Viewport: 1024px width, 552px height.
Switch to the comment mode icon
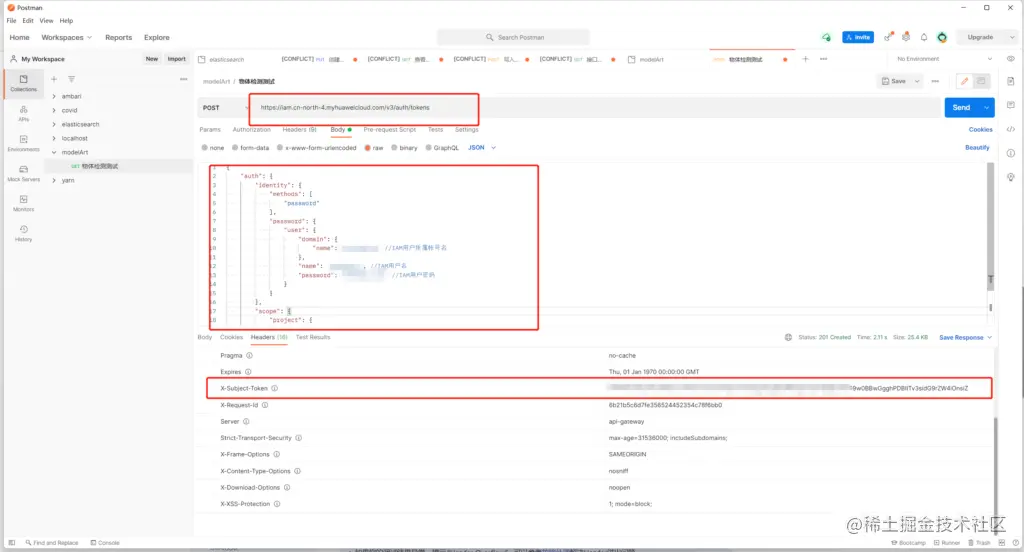[x=981, y=81]
